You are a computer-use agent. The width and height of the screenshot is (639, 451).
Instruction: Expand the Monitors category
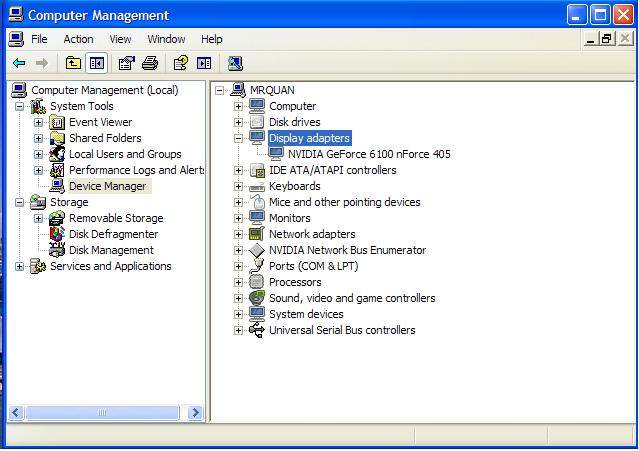[238, 218]
